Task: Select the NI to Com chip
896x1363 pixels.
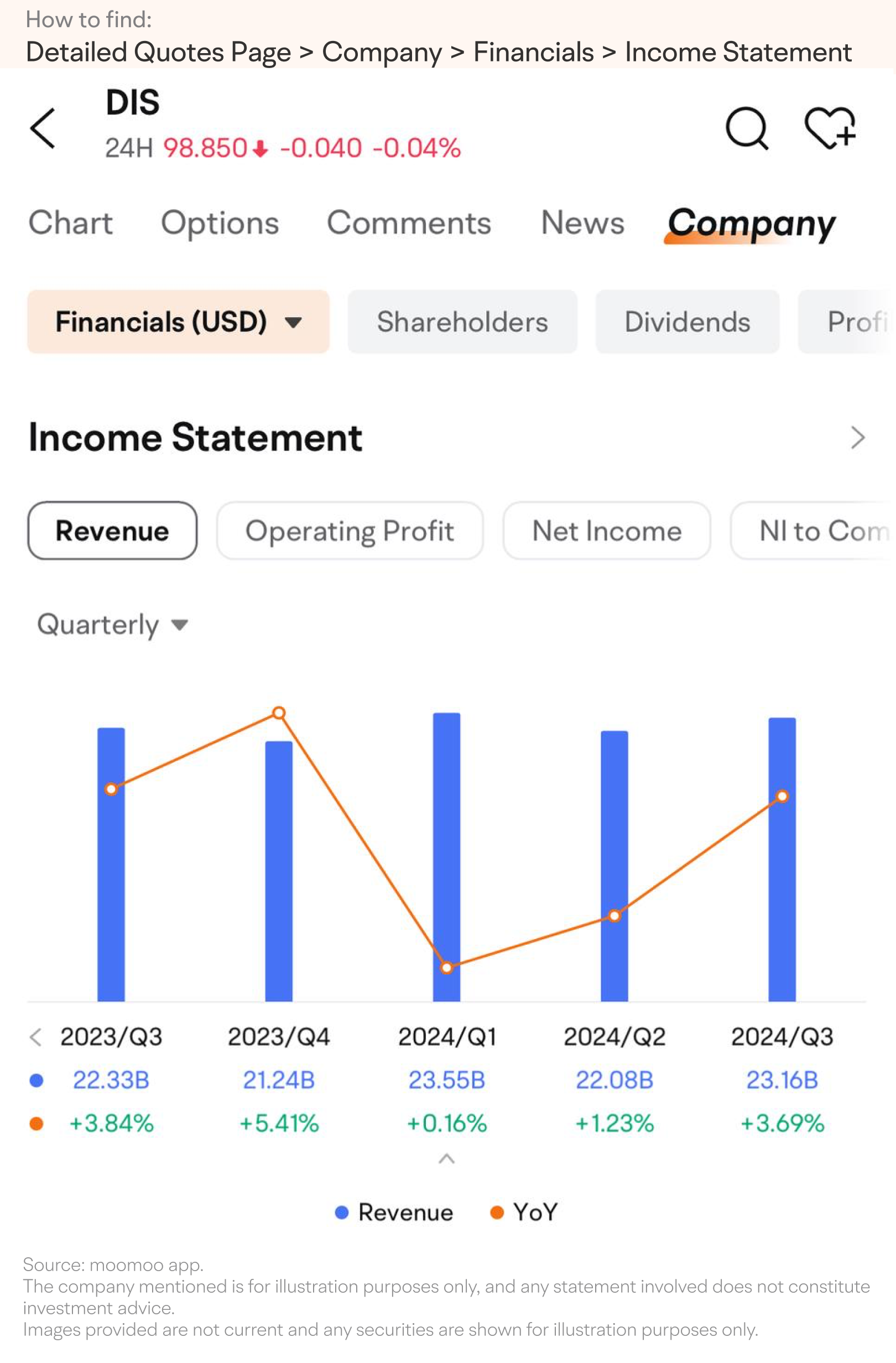Action: tap(813, 530)
